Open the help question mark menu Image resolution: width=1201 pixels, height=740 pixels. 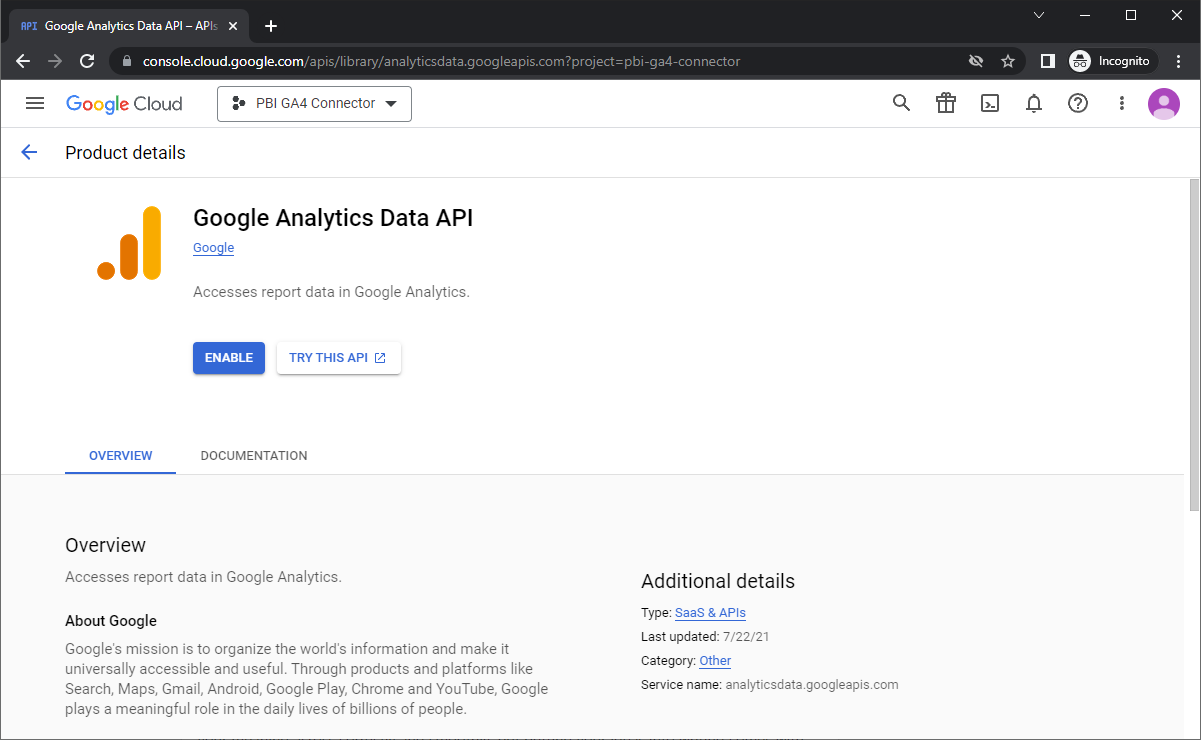[x=1078, y=103]
